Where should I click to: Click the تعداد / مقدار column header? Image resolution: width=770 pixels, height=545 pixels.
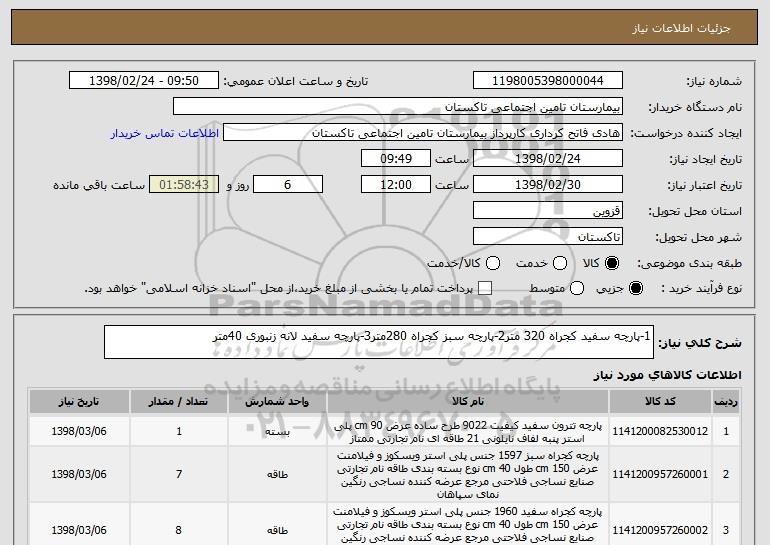click(178, 402)
